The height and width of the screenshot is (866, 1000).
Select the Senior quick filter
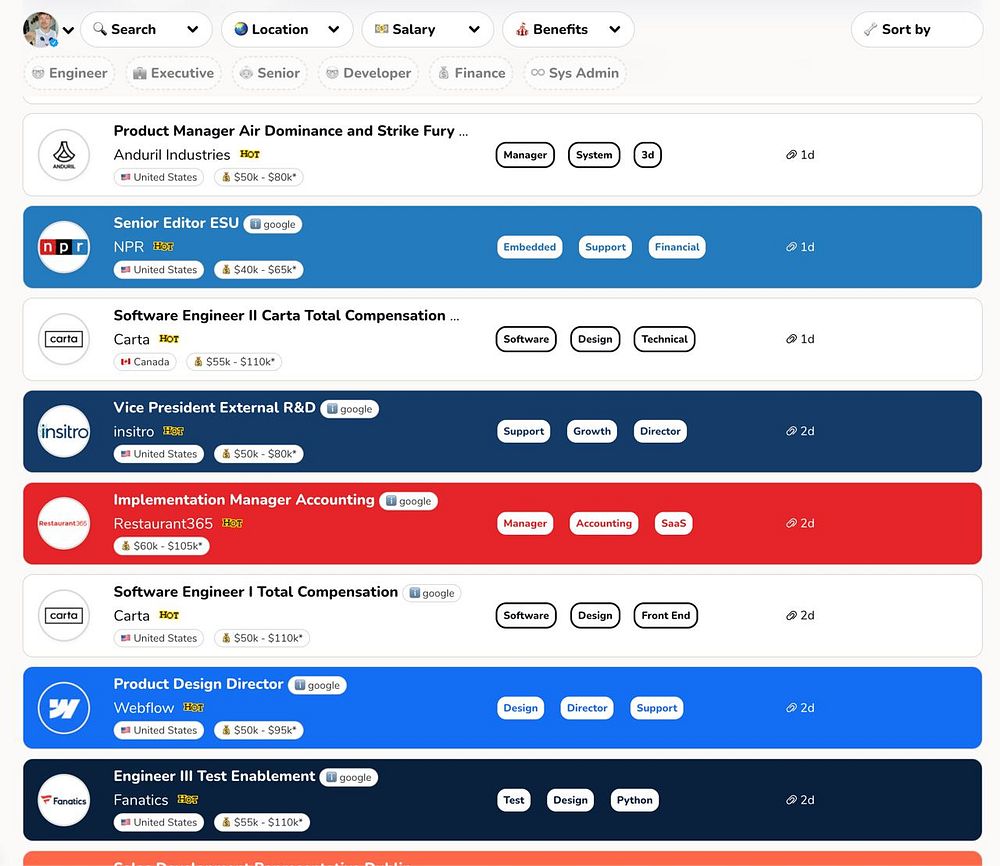[270, 73]
